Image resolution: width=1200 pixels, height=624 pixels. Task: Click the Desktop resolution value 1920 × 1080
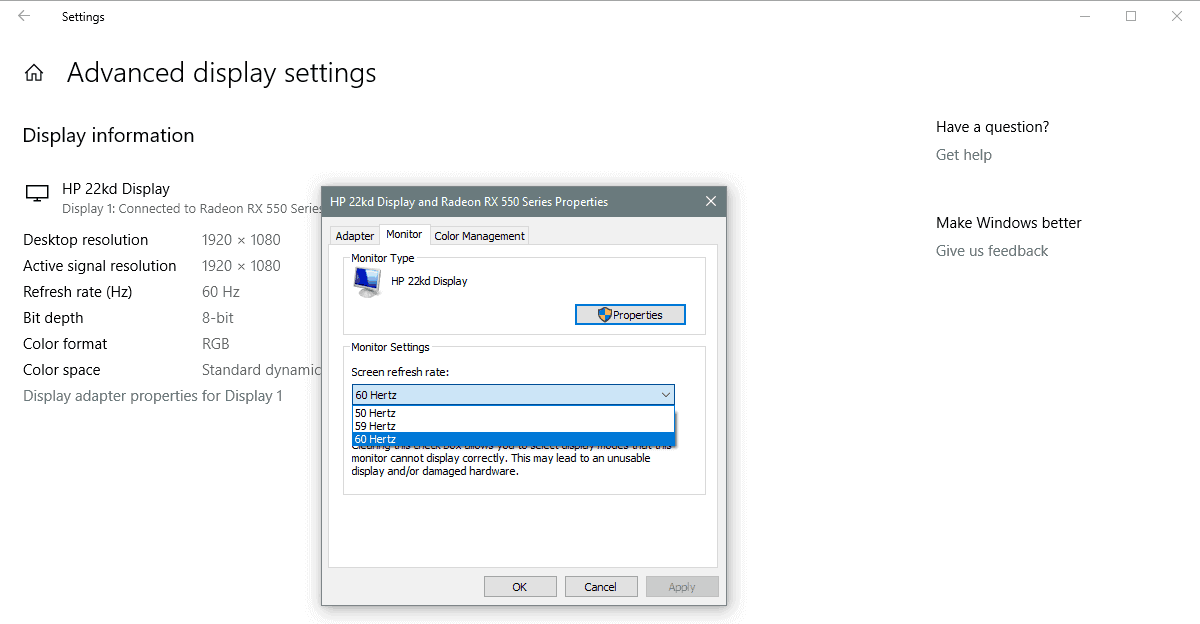click(x=241, y=240)
